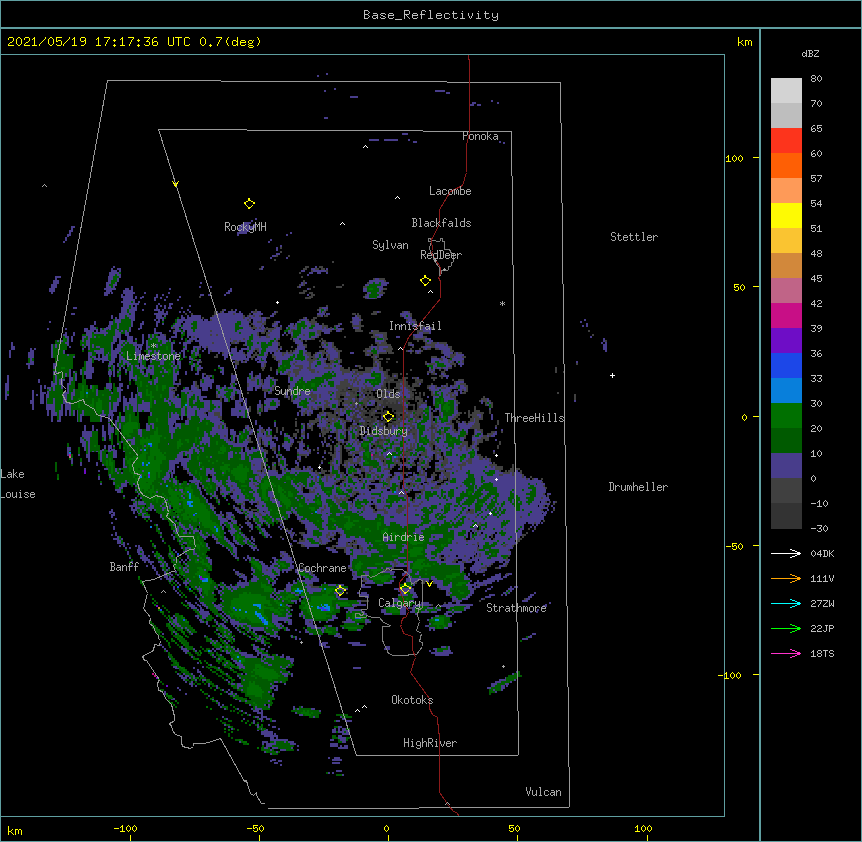Select the red 65 dBZ color swatch
This screenshot has width=862, height=842.
click(x=786, y=141)
